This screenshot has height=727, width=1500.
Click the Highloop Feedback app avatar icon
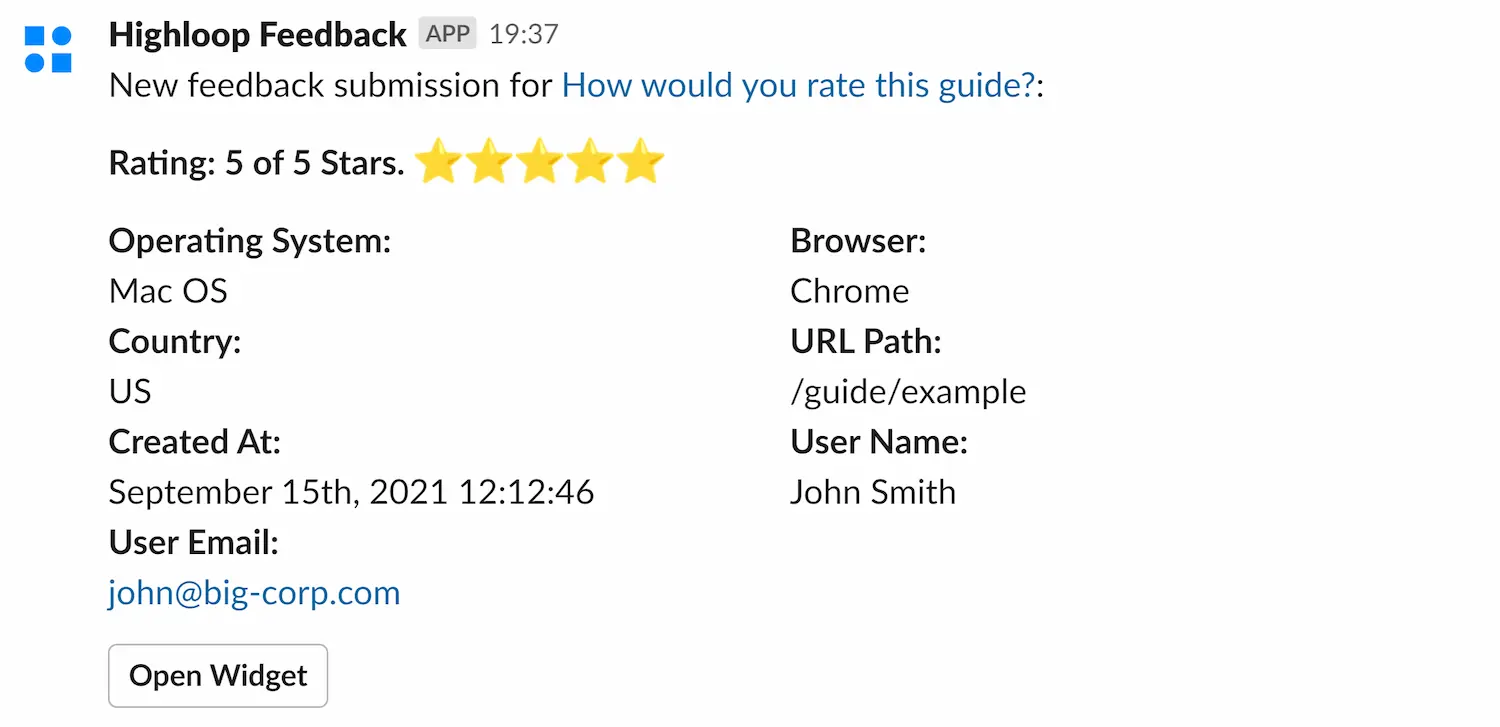[x=48, y=49]
